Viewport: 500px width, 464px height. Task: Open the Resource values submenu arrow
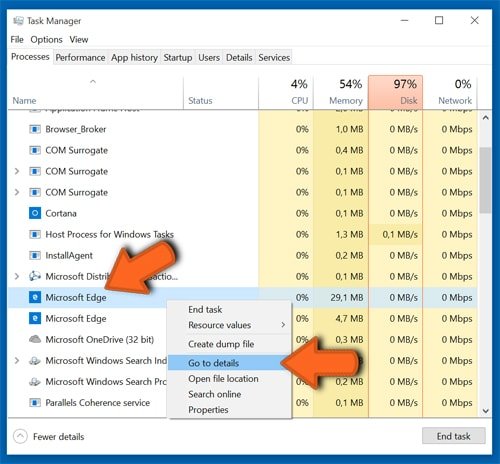click(283, 325)
